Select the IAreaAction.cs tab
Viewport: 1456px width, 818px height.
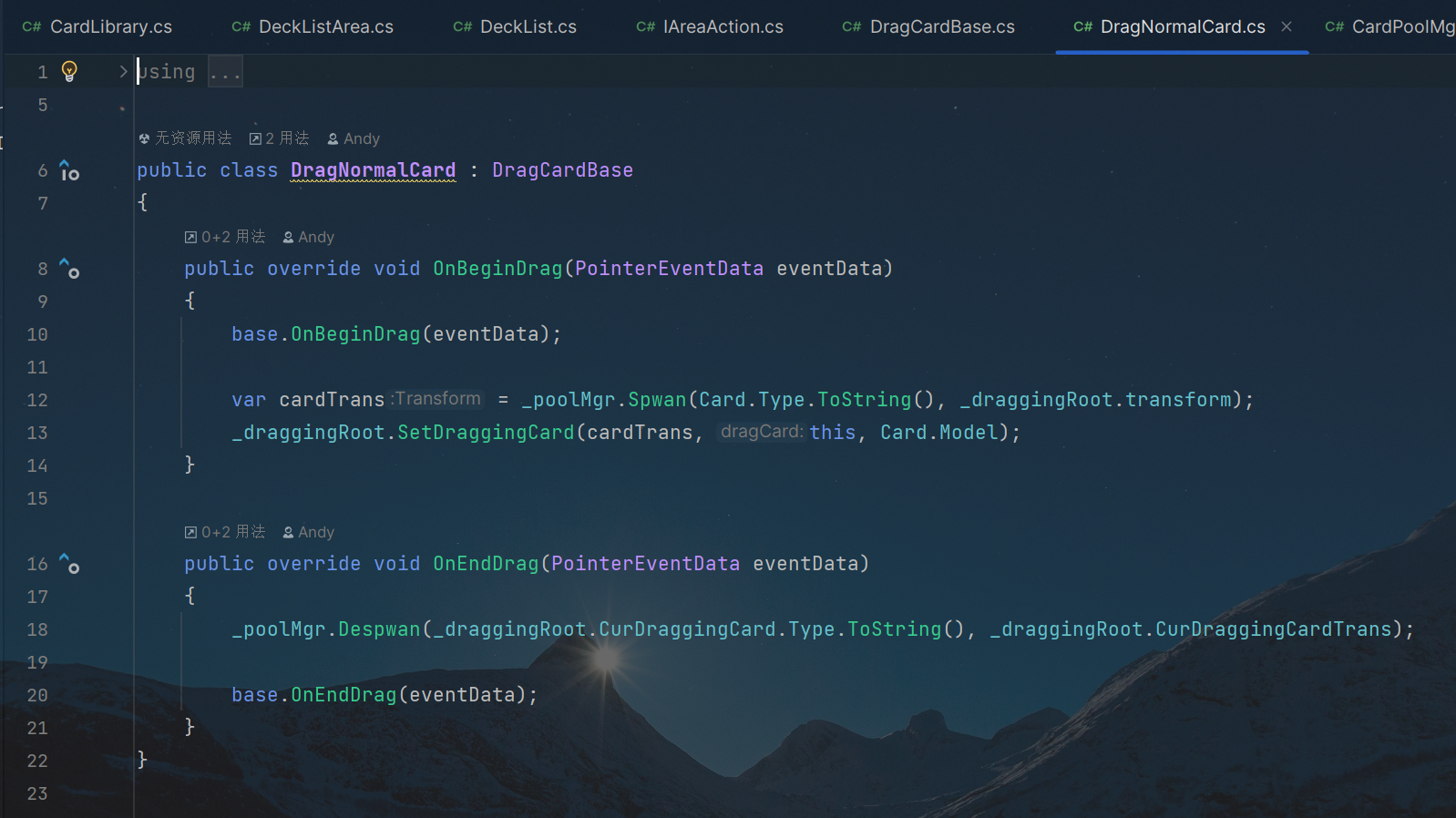coord(710,26)
